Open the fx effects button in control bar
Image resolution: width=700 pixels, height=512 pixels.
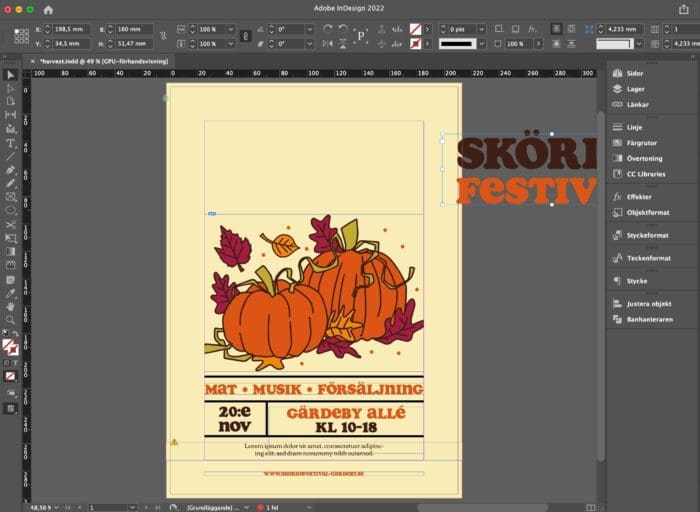pos(532,29)
